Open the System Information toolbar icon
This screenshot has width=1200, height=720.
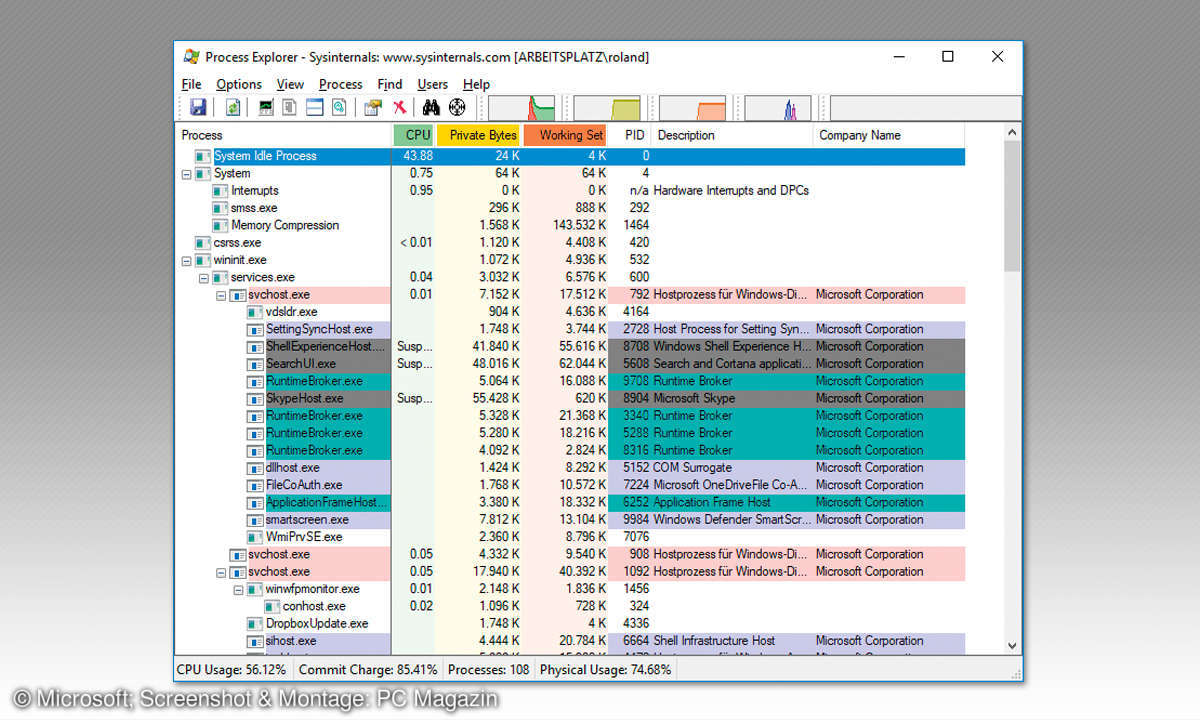coord(266,108)
